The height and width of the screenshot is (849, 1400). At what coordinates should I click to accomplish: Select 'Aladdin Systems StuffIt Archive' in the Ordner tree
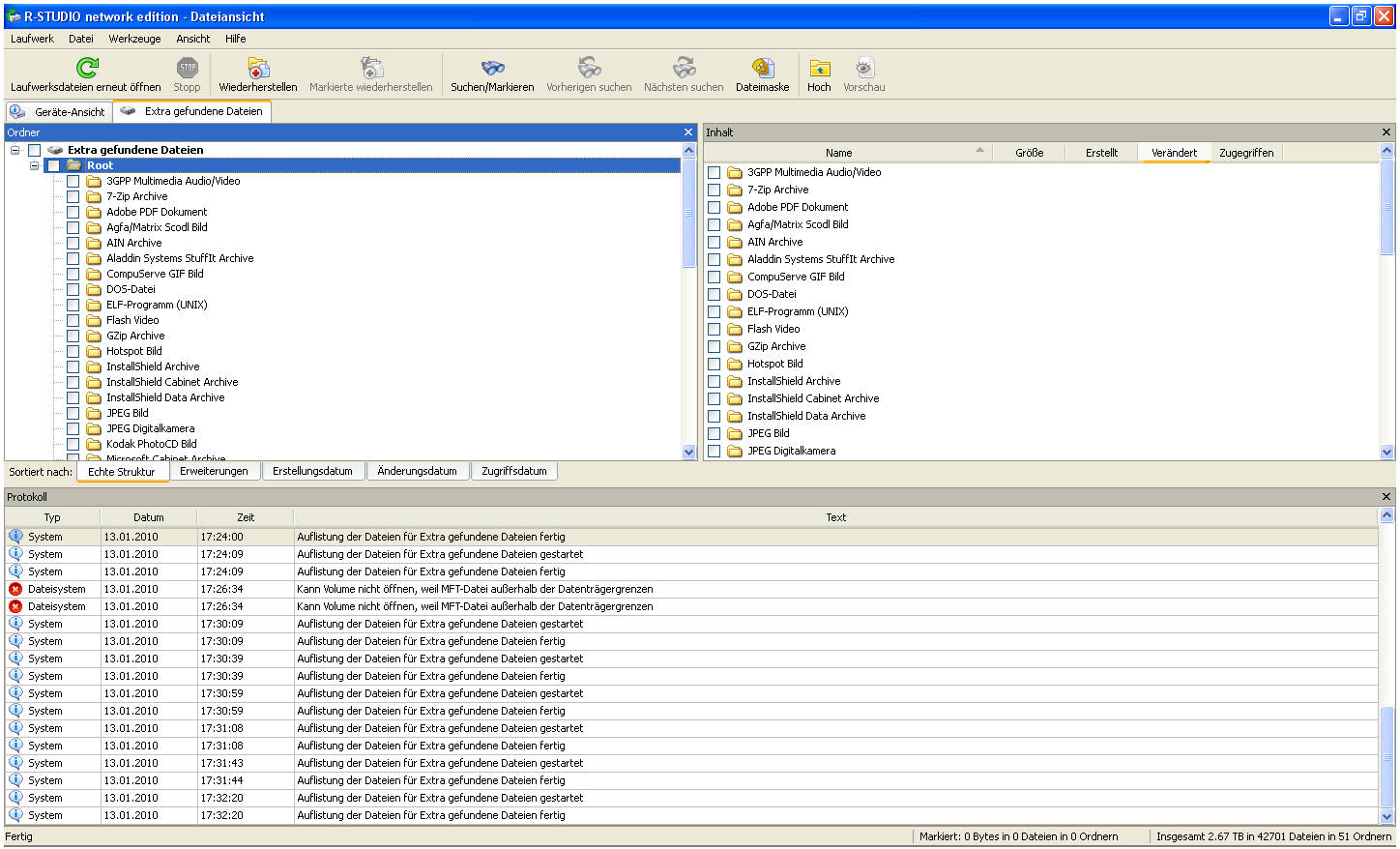[180, 258]
